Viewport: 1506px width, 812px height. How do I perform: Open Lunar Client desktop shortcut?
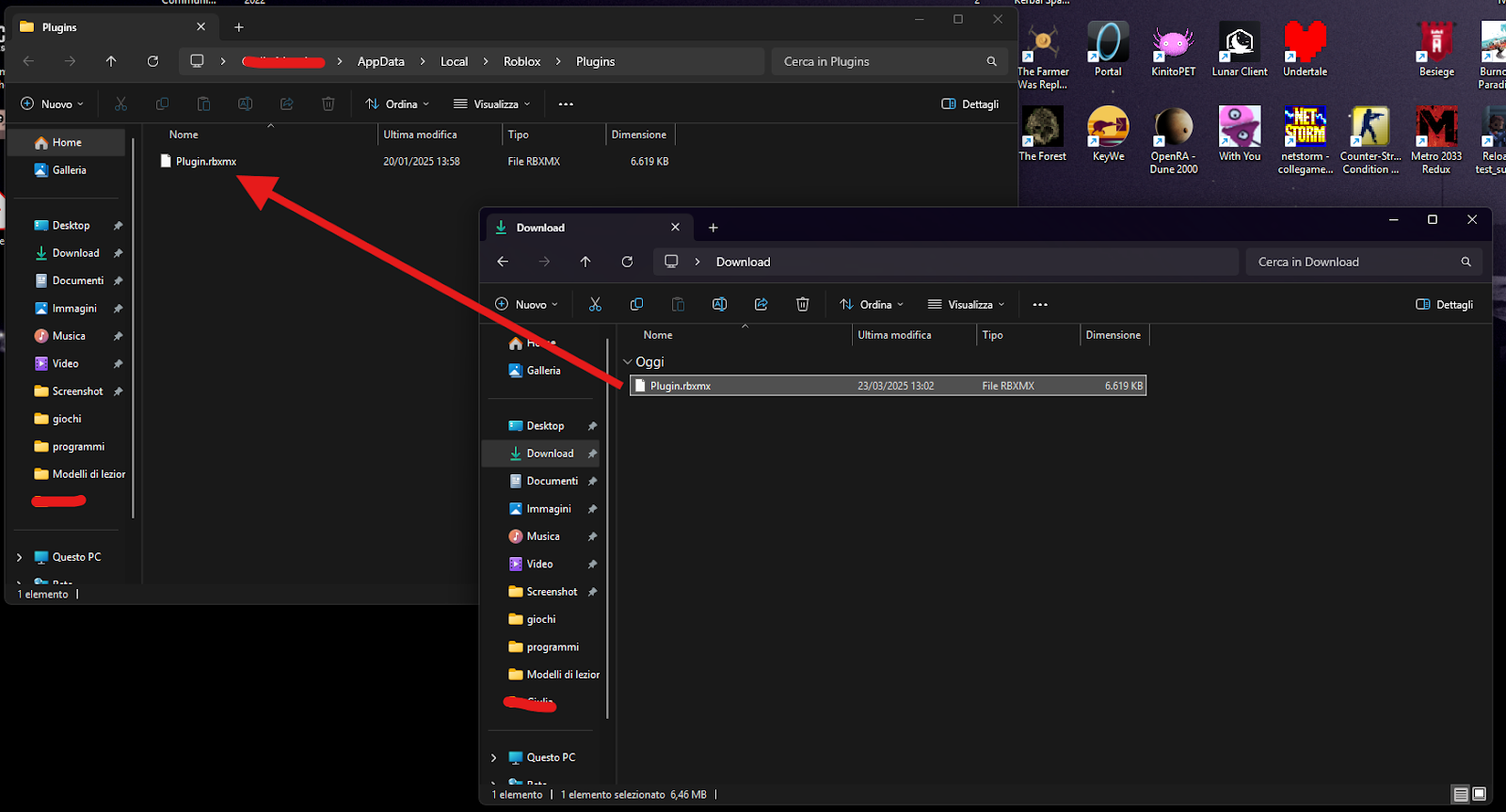tap(1240, 50)
